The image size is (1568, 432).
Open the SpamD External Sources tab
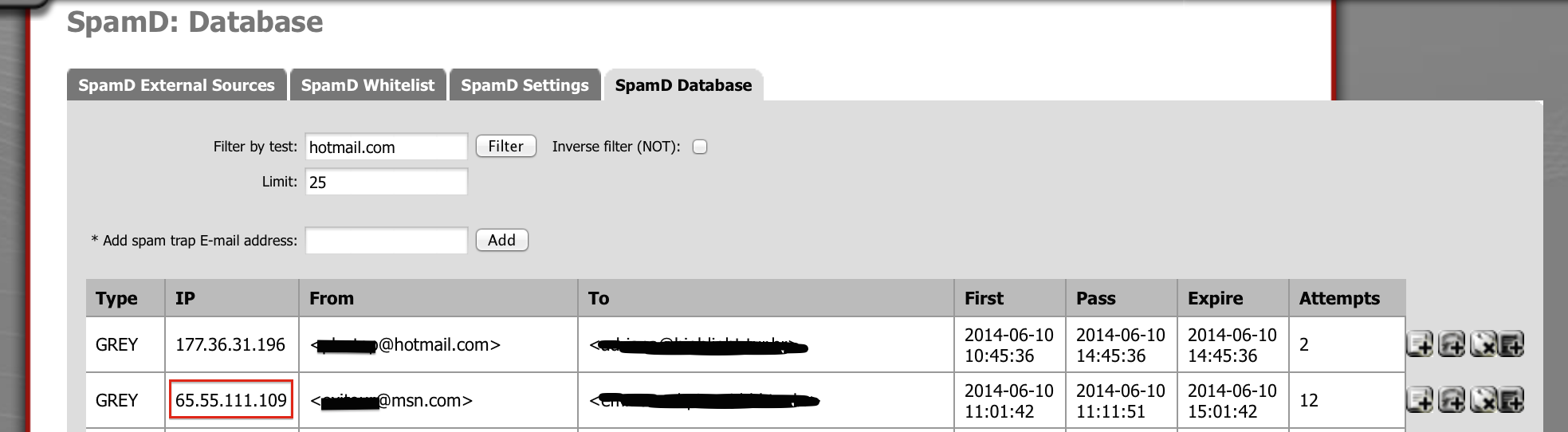click(176, 85)
